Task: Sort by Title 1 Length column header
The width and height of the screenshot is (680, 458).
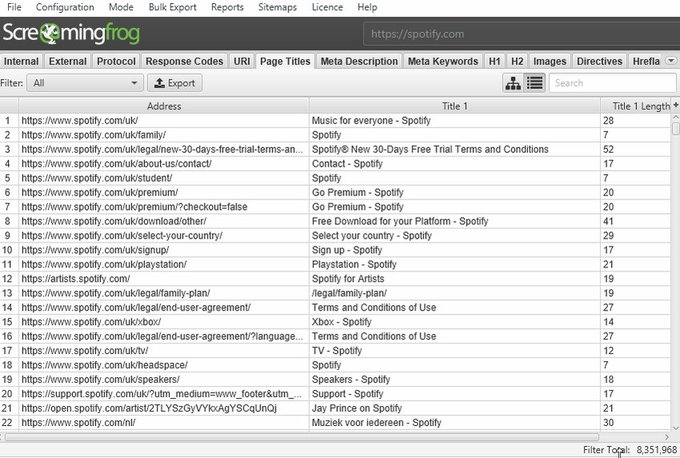Action: click(636, 106)
